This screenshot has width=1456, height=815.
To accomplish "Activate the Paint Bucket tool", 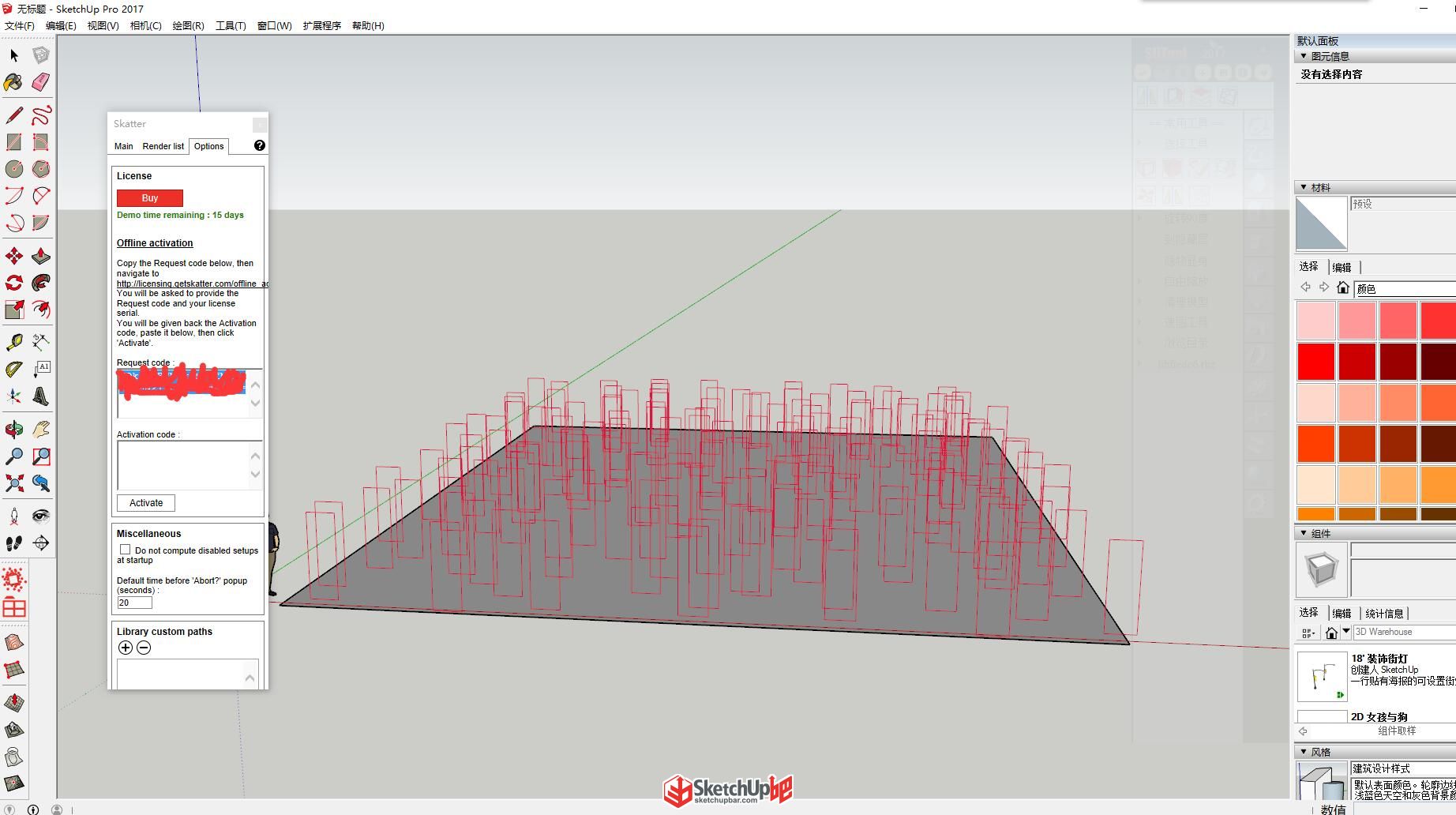I will [x=14, y=82].
